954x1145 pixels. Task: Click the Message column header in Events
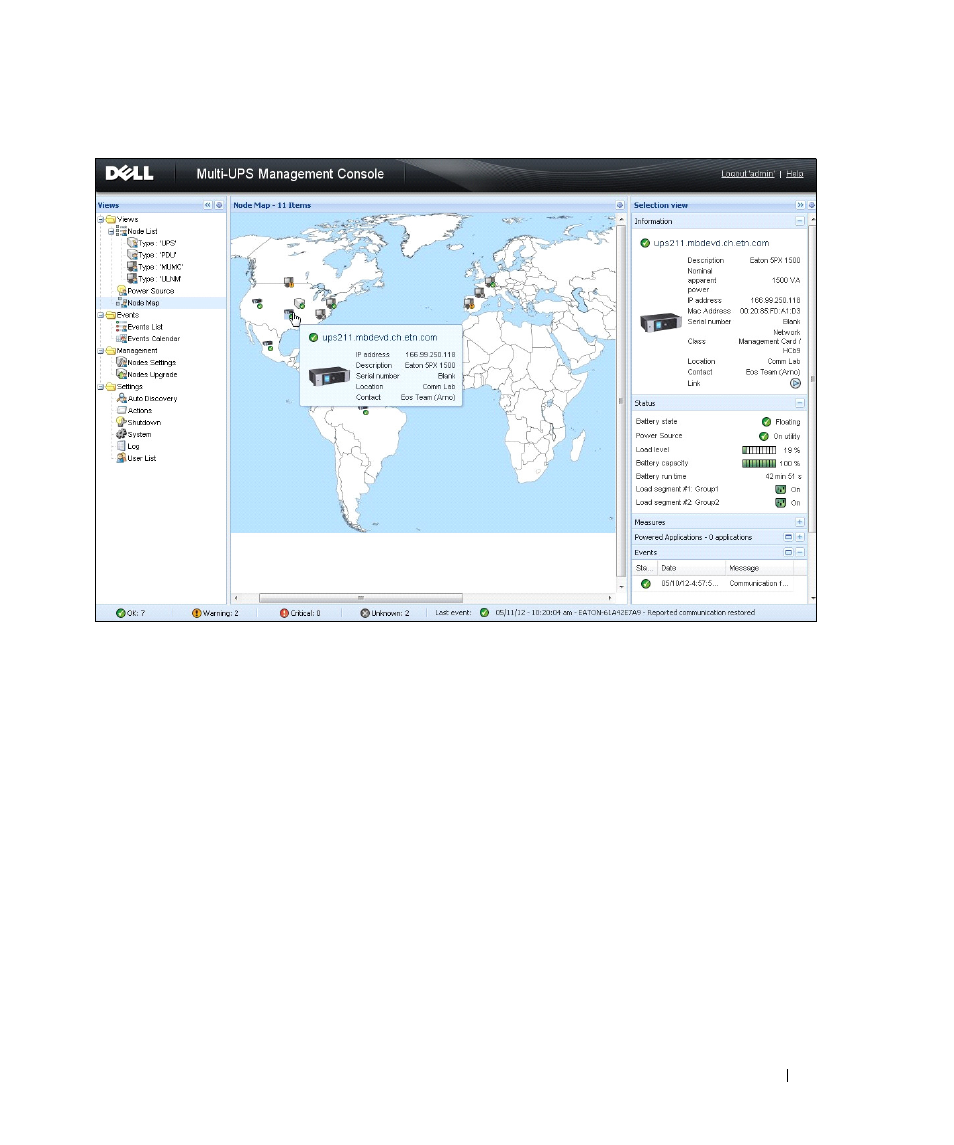759,568
